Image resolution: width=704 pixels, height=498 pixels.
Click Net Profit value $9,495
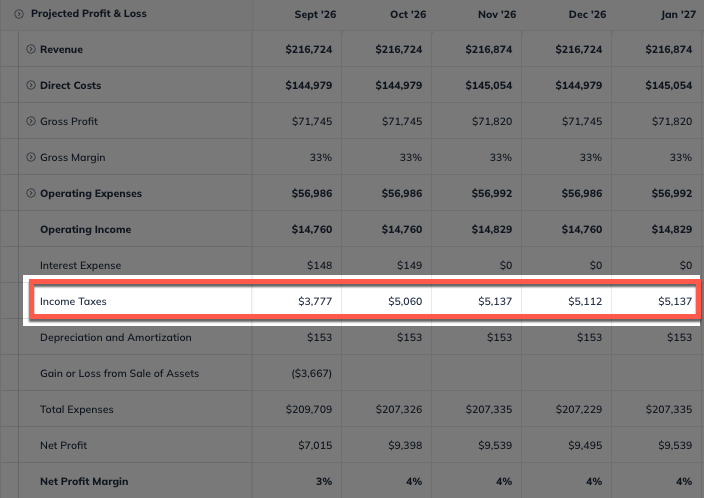click(585, 445)
